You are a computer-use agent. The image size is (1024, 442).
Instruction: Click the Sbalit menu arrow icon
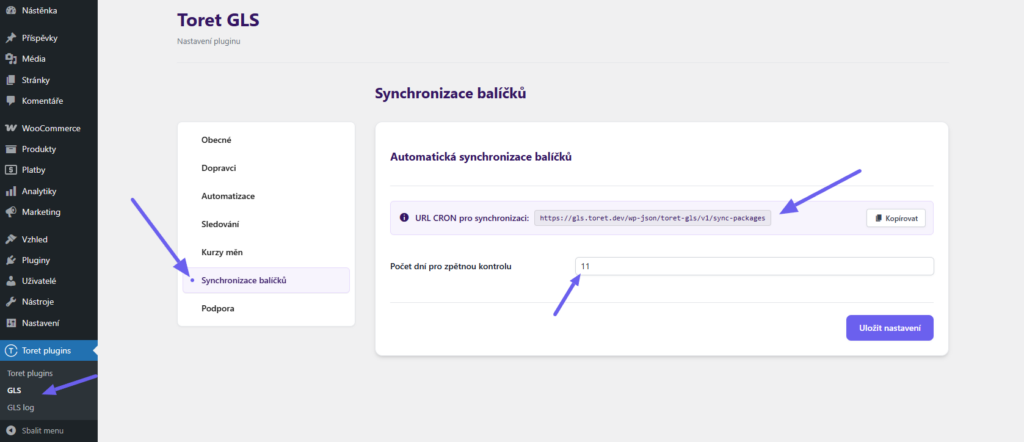coord(10,431)
